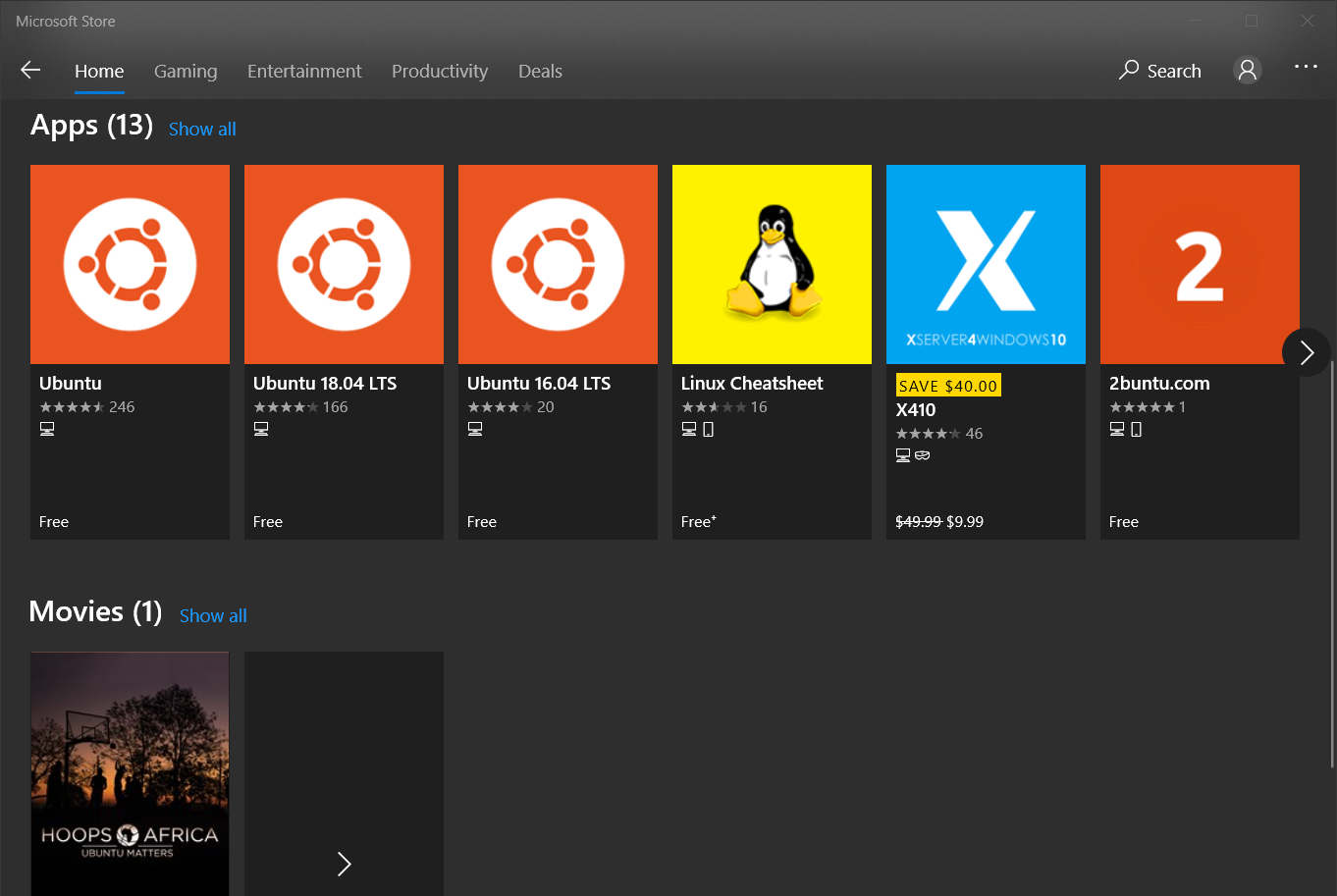Click the Free price under 2buntu.com
The width and height of the screenshot is (1337, 896).
1124,521
